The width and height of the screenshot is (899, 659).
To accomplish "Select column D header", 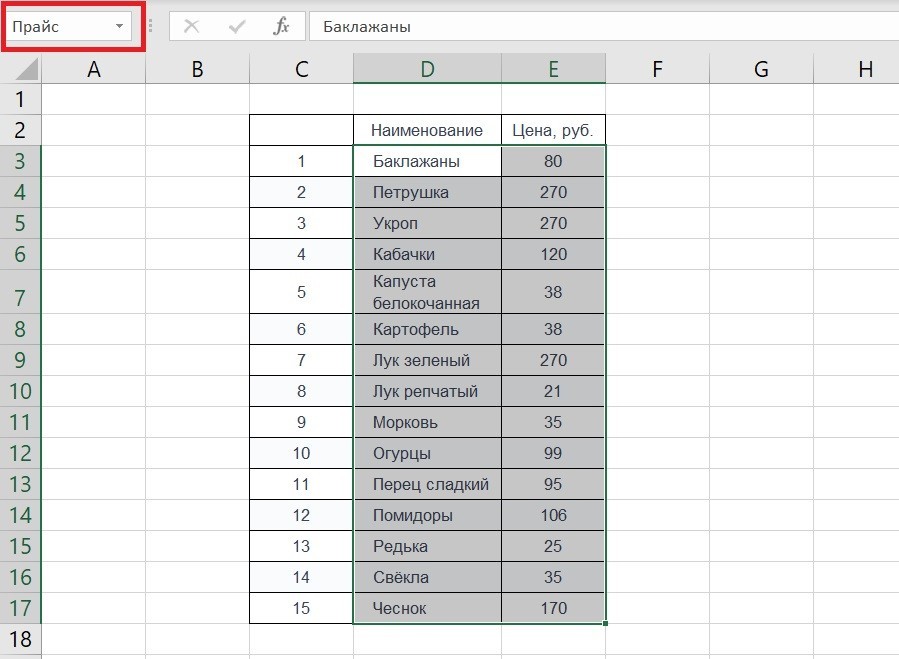I will pyautogui.click(x=427, y=69).
